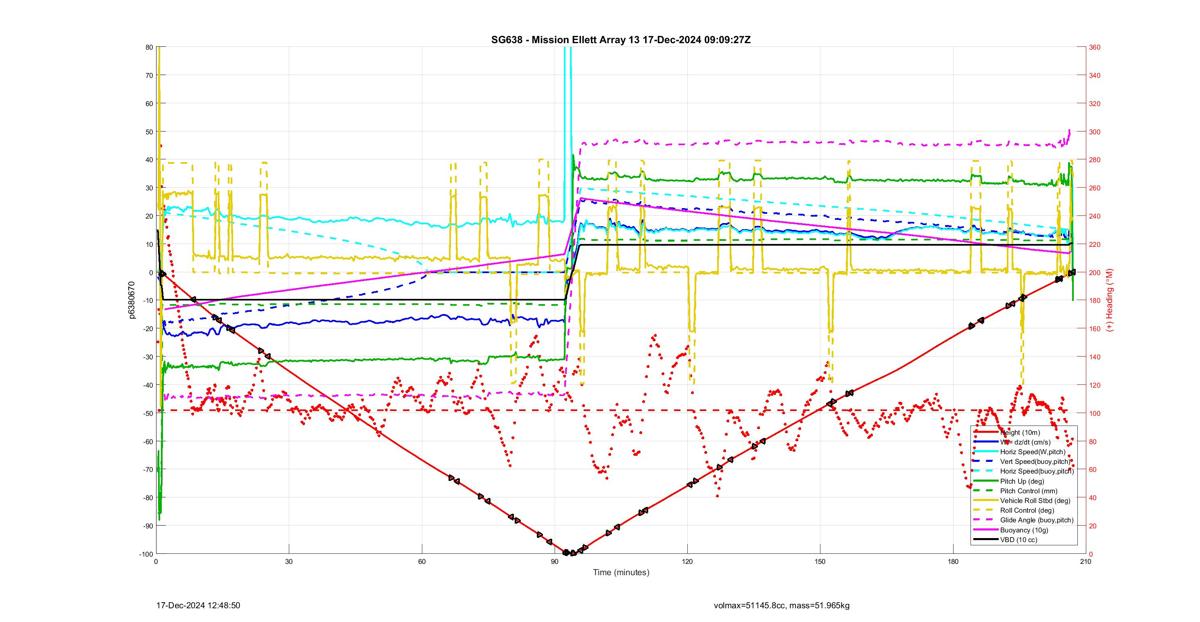Select 'Vehicle Roll Stbd (deg)' legend entry
This screenshot has width=1200, height=622.
pyautogui.click(x=1036, y=500)
